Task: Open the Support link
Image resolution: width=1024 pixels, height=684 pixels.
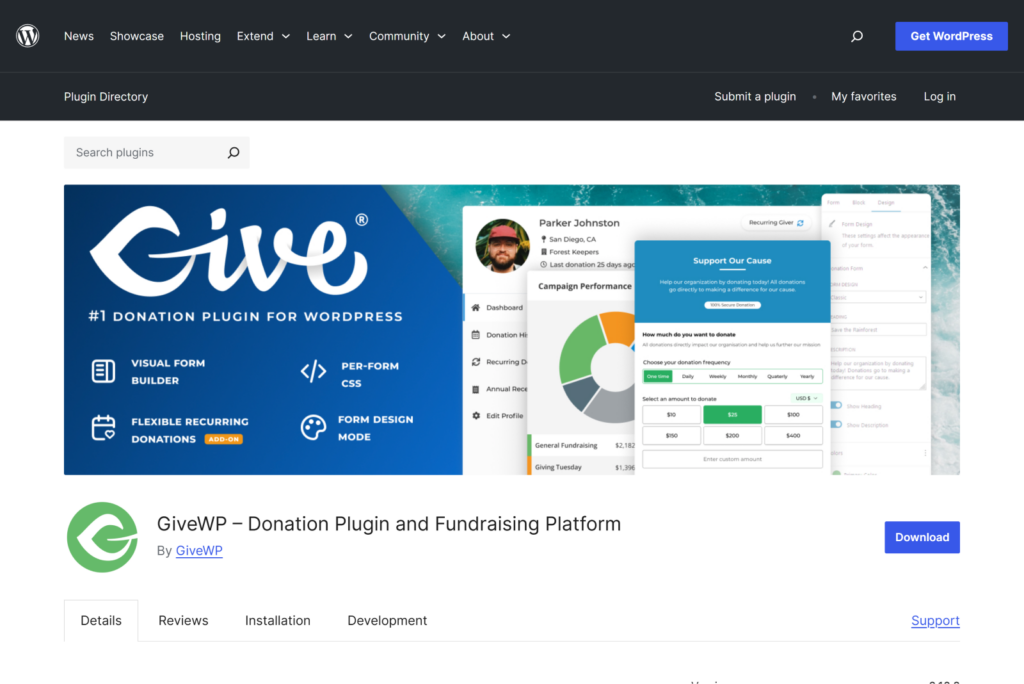Action: point(935,620)
